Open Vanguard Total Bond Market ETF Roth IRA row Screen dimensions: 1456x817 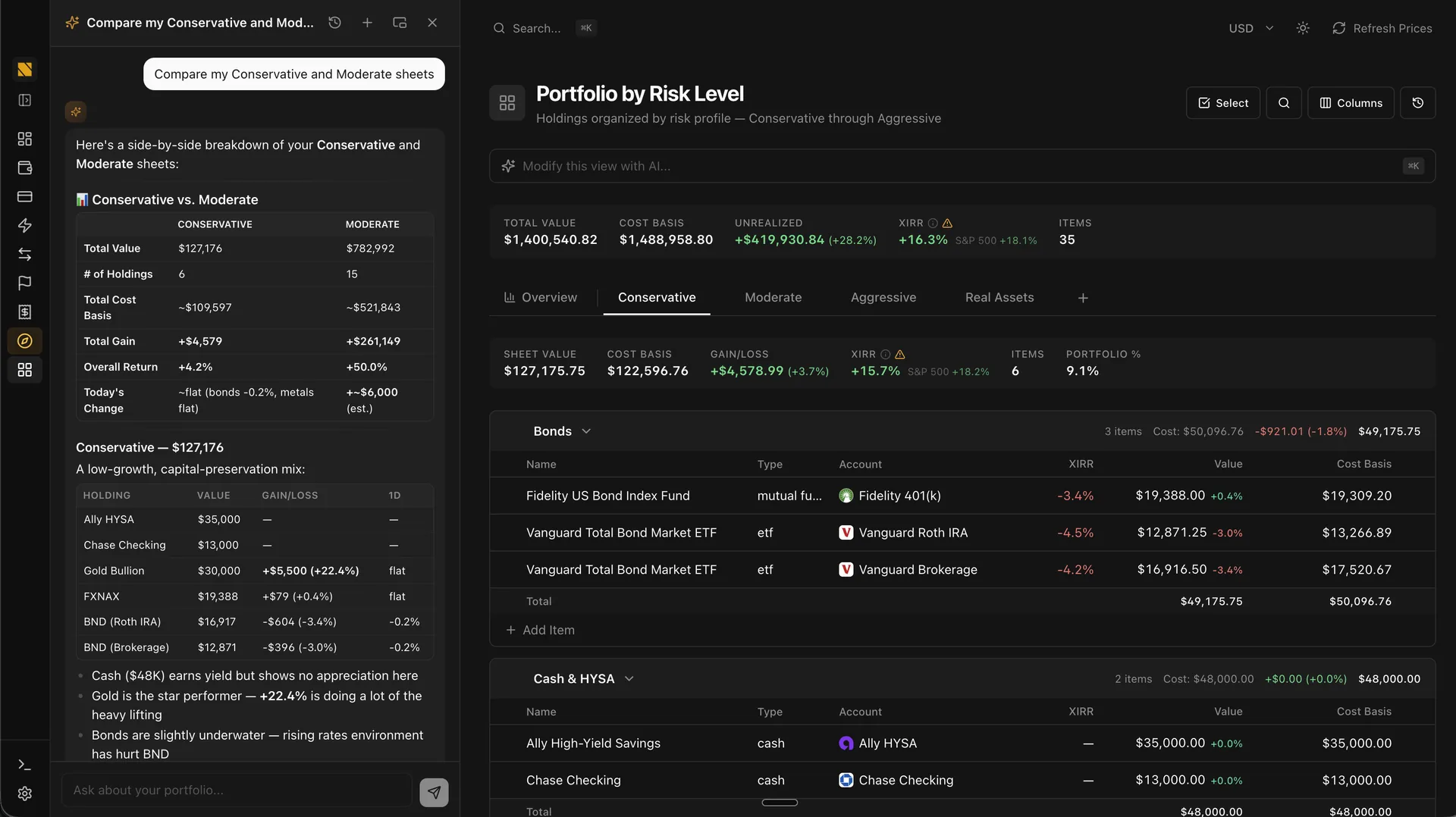[962, 533]
